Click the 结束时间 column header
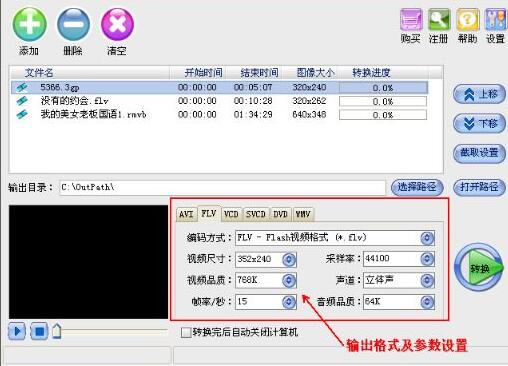Viewport: 508px width, 366px height. 255,72
